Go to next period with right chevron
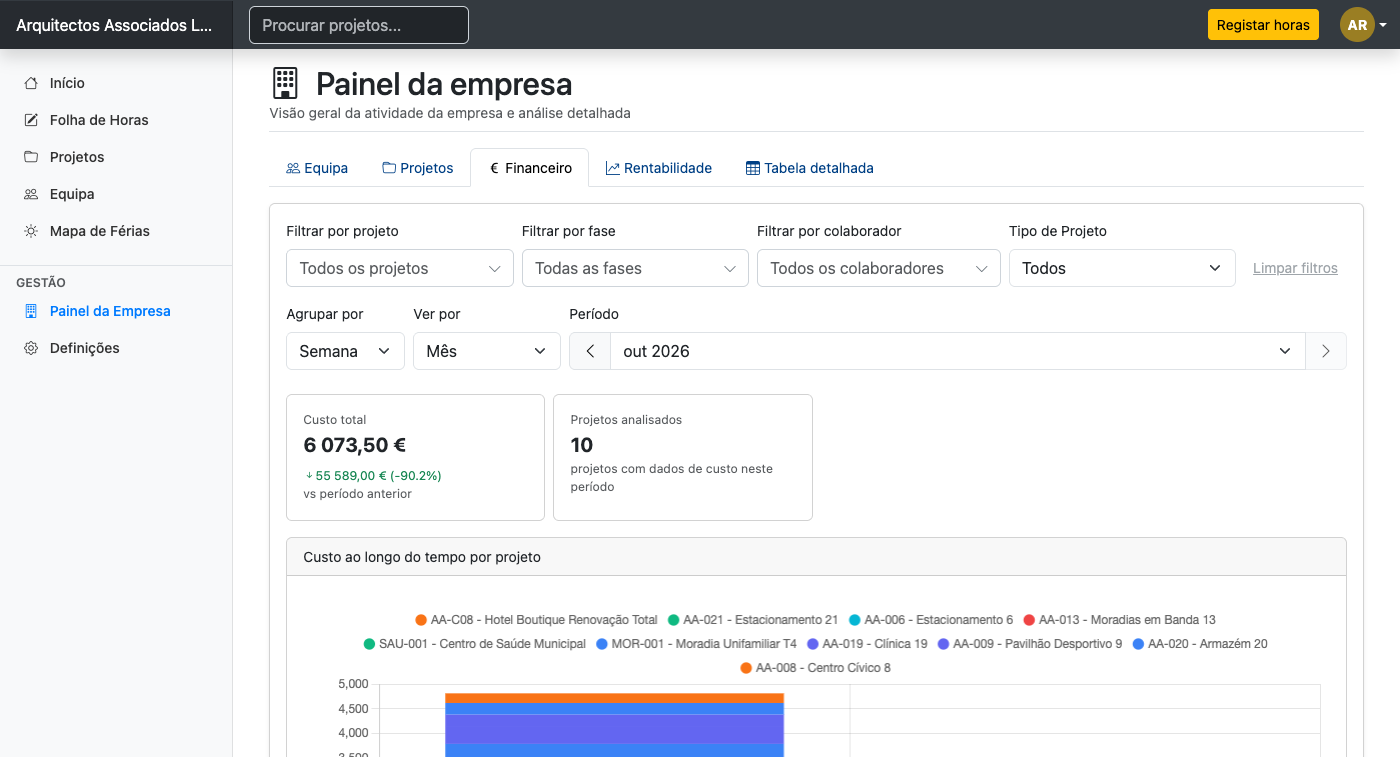The image size is (1400, 757). (x=1326, y=351)
